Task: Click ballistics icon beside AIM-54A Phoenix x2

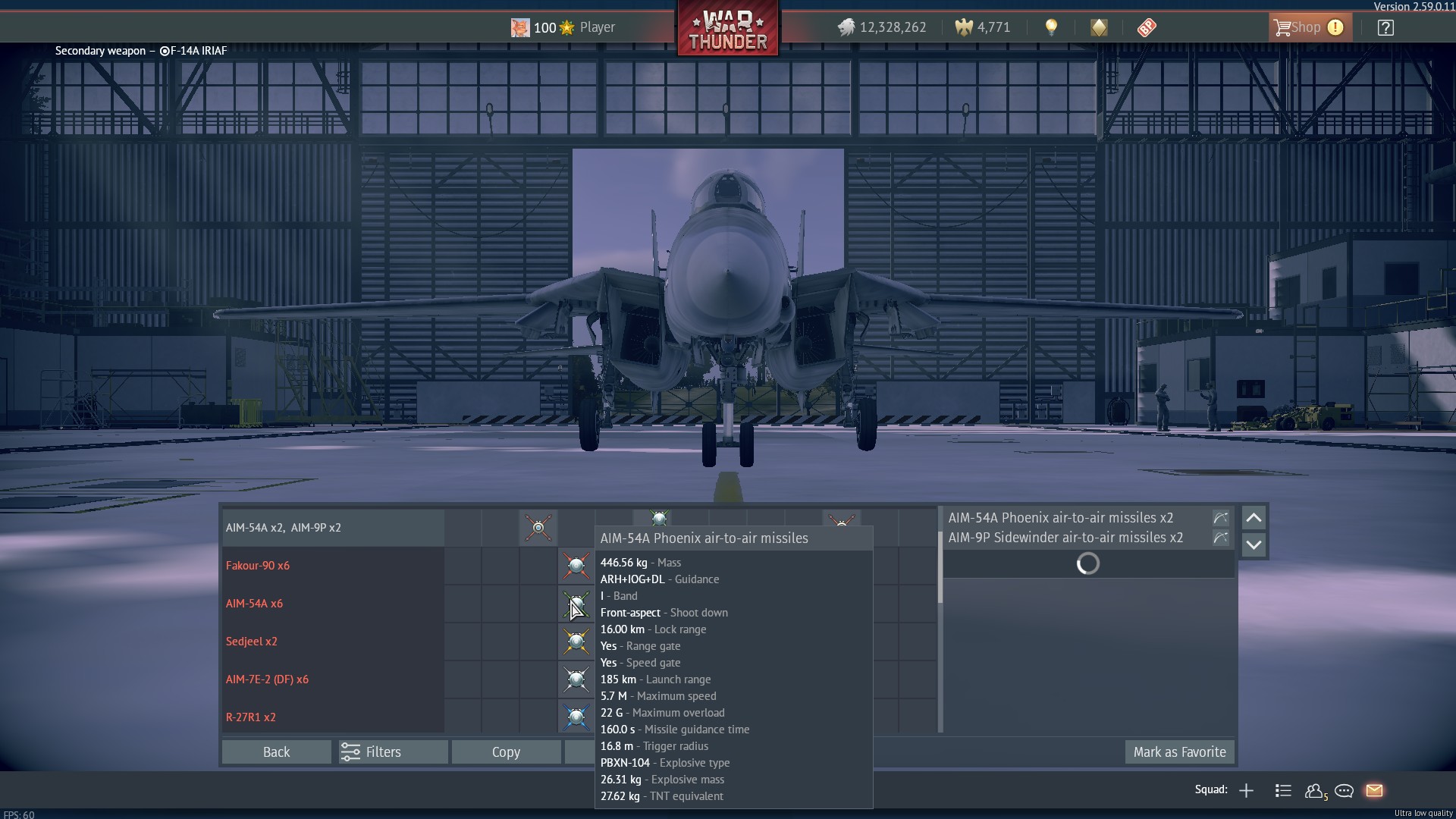Action: 1220,518
